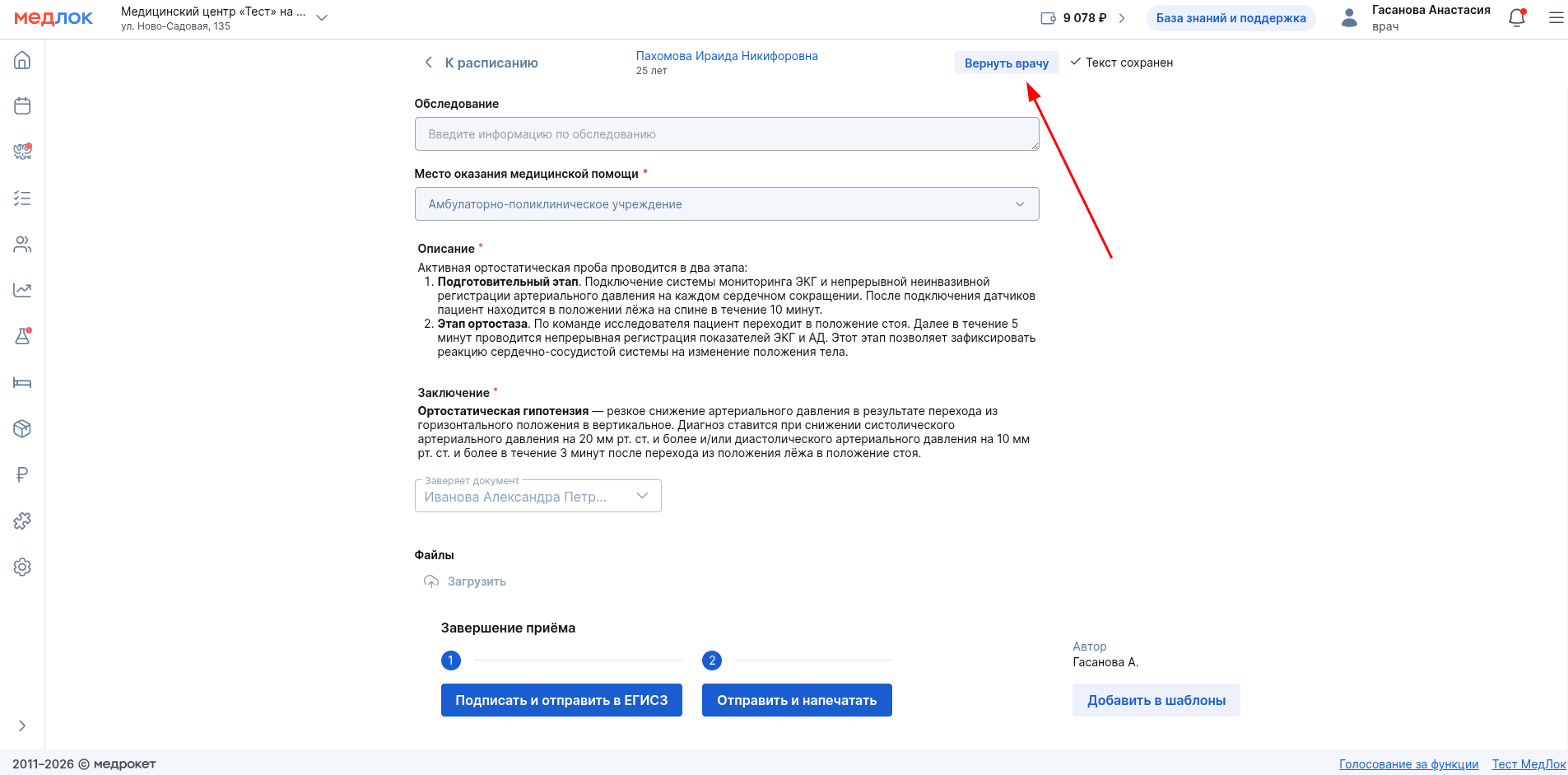This screenshot has height=775, width=1568.
Task: Click patient name Пахомова Ираида Никифоровна
Action: (x=726, y=56)
